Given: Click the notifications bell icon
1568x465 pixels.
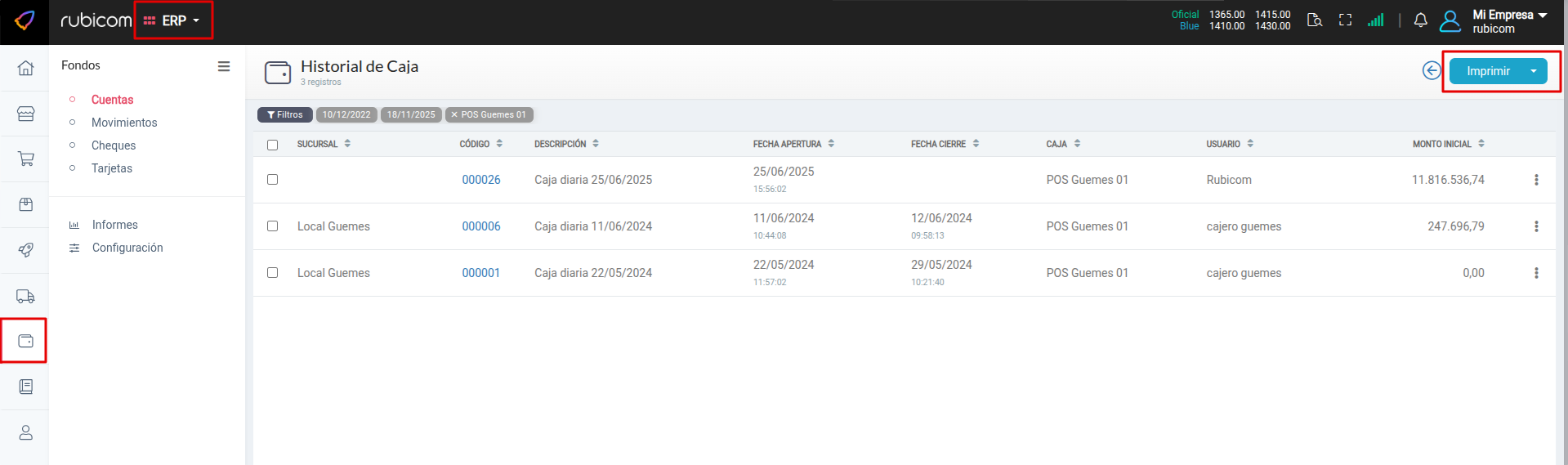Looking at the screenshot, I should click(1420, 20).
